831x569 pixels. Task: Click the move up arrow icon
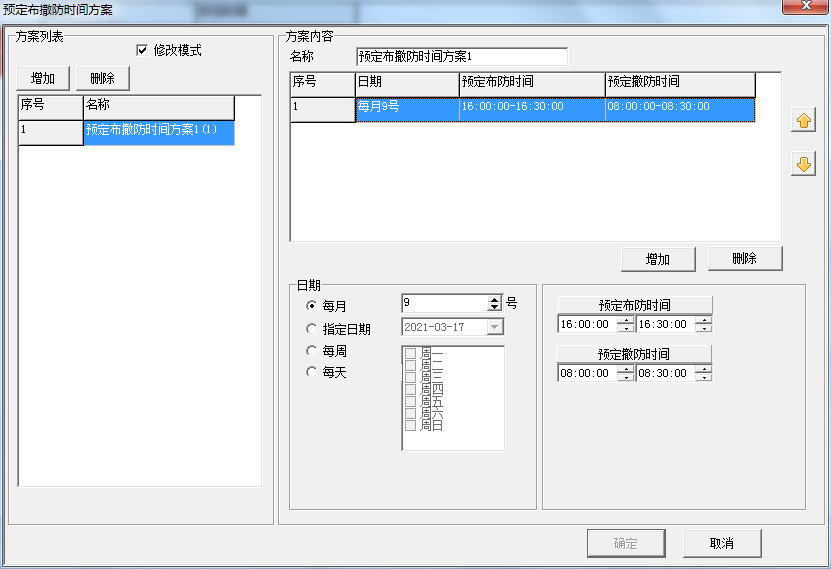[802, 121]
